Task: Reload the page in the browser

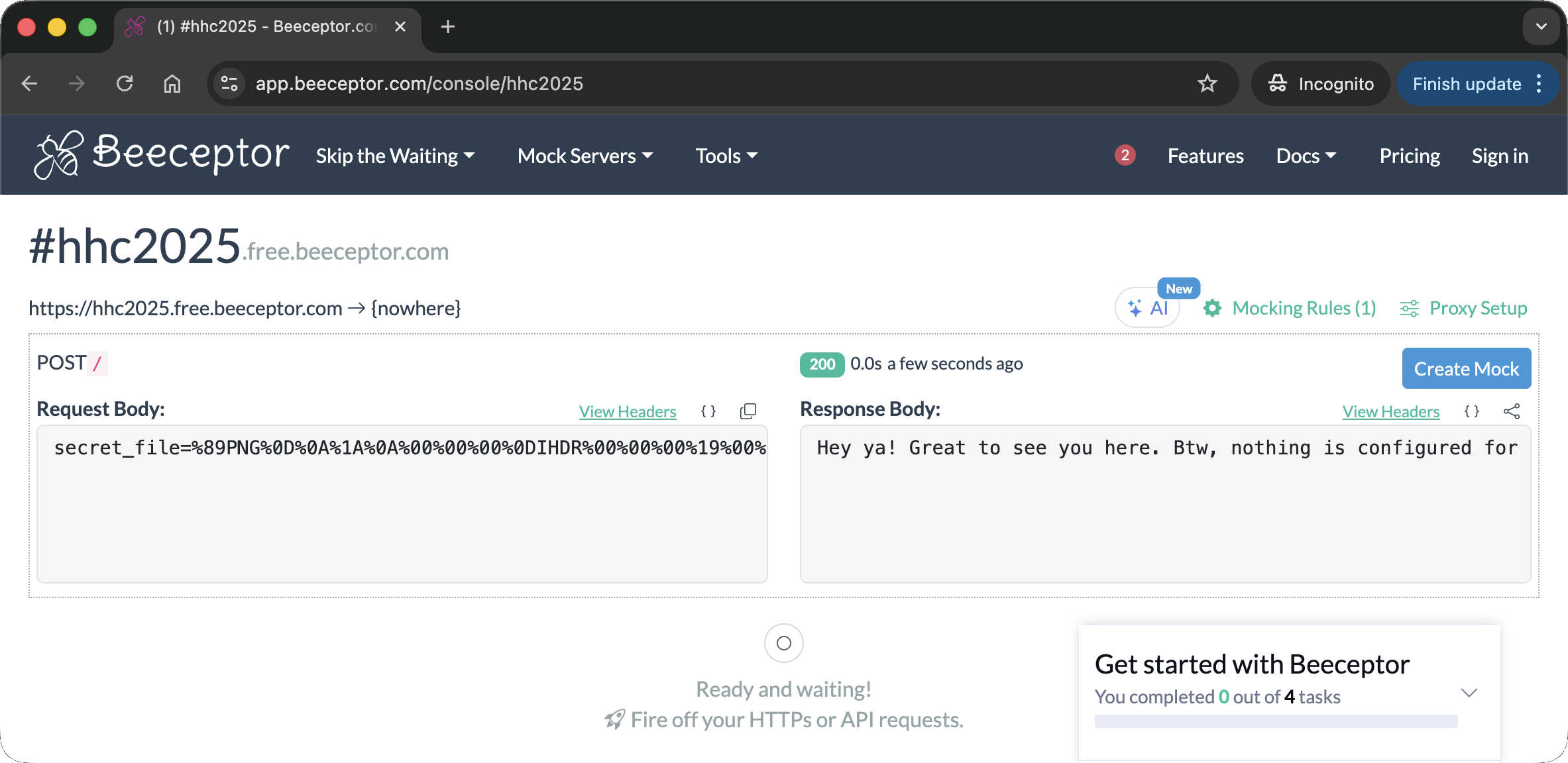Action: [x=125, y=83]
